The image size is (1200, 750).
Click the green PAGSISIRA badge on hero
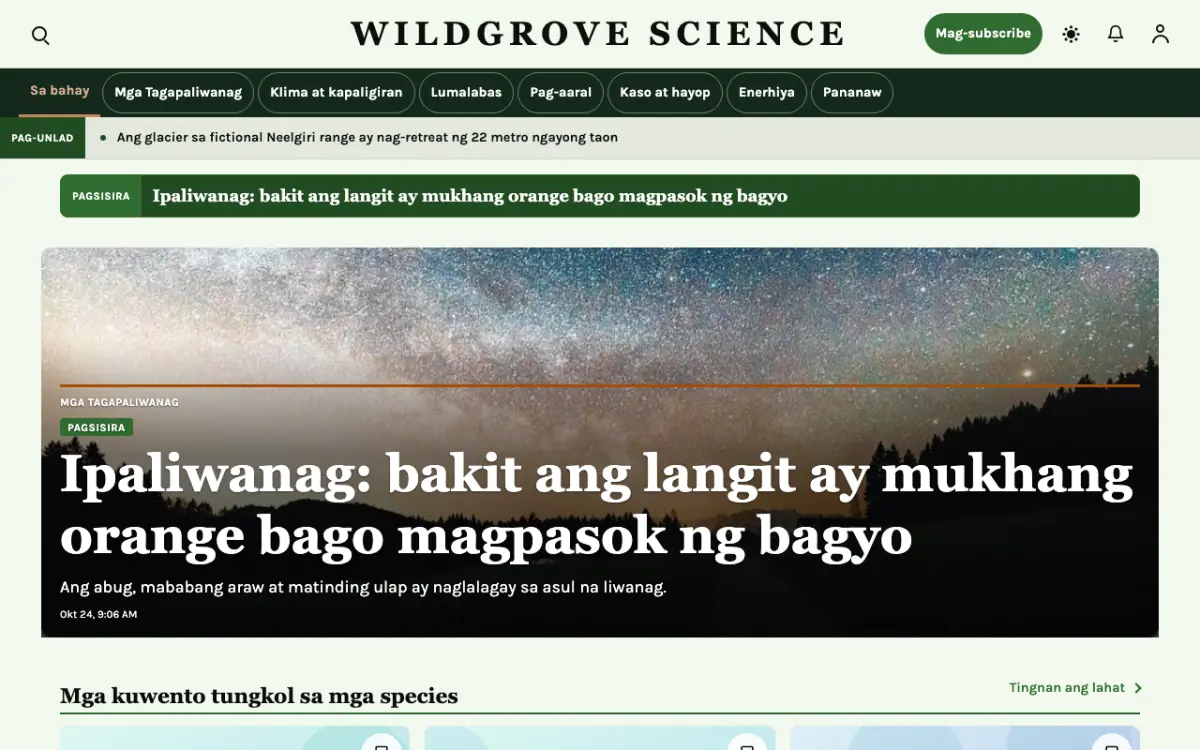(x=96, y=427)
